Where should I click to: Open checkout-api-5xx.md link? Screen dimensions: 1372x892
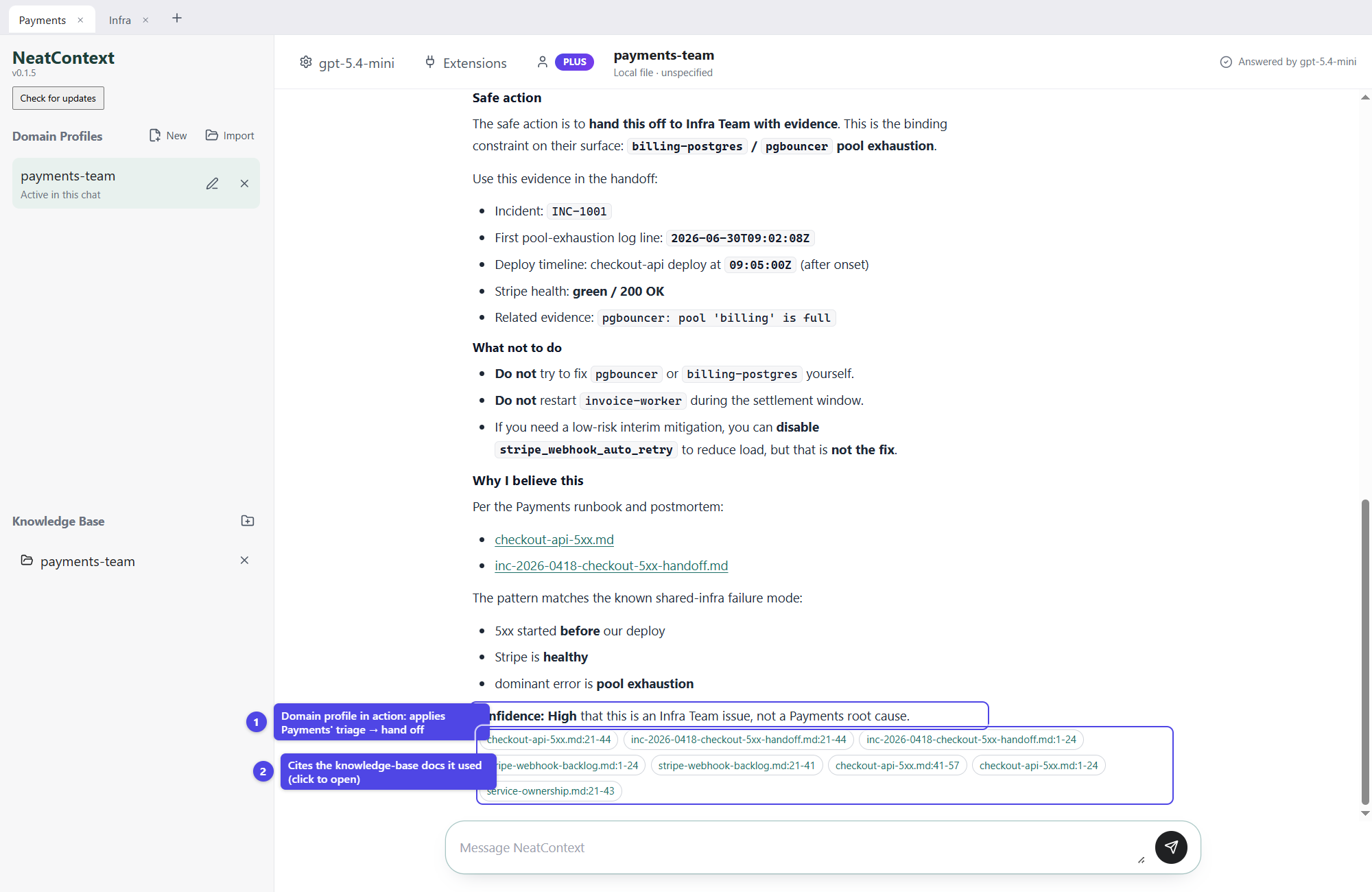click(554, 540)
